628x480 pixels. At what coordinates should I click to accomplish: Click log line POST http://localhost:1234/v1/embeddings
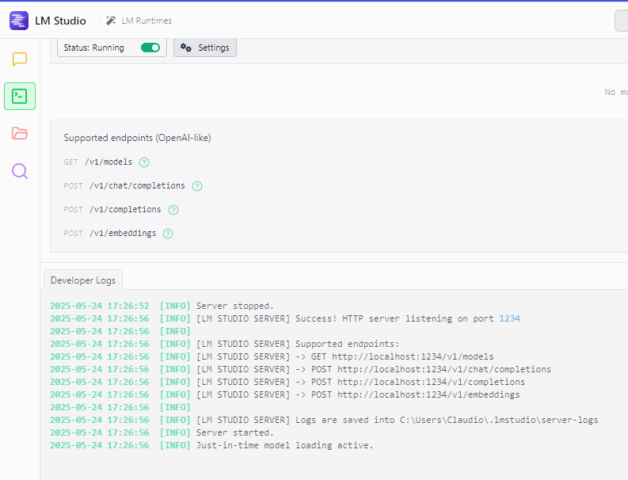click(x=285, y=395)
